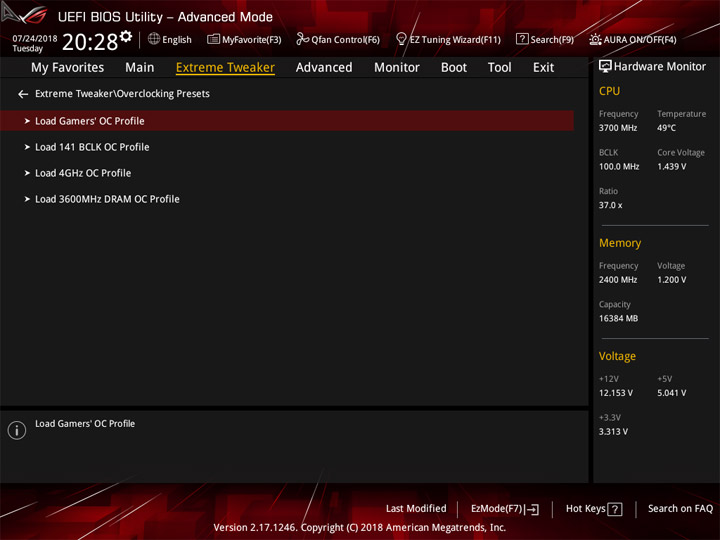
Task: Expand Load 3600MHz DRAM OC Profile arrow
Action: (x=27, y=199)
